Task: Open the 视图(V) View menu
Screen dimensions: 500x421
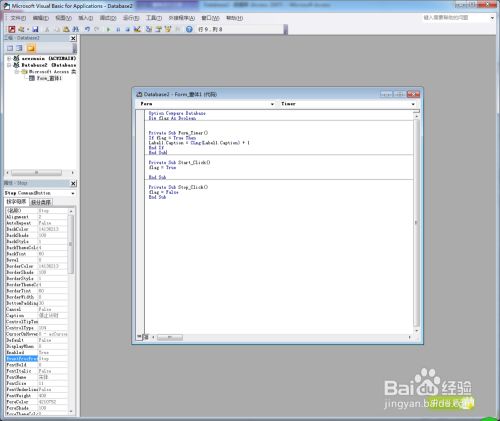Action: tap(63, 18)
